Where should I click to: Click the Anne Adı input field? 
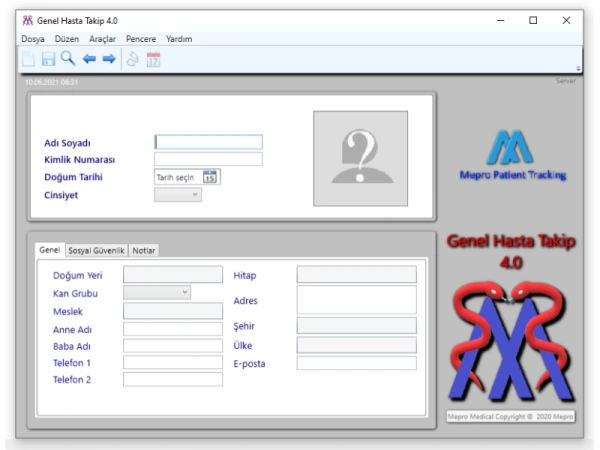[x=173, y=329]
